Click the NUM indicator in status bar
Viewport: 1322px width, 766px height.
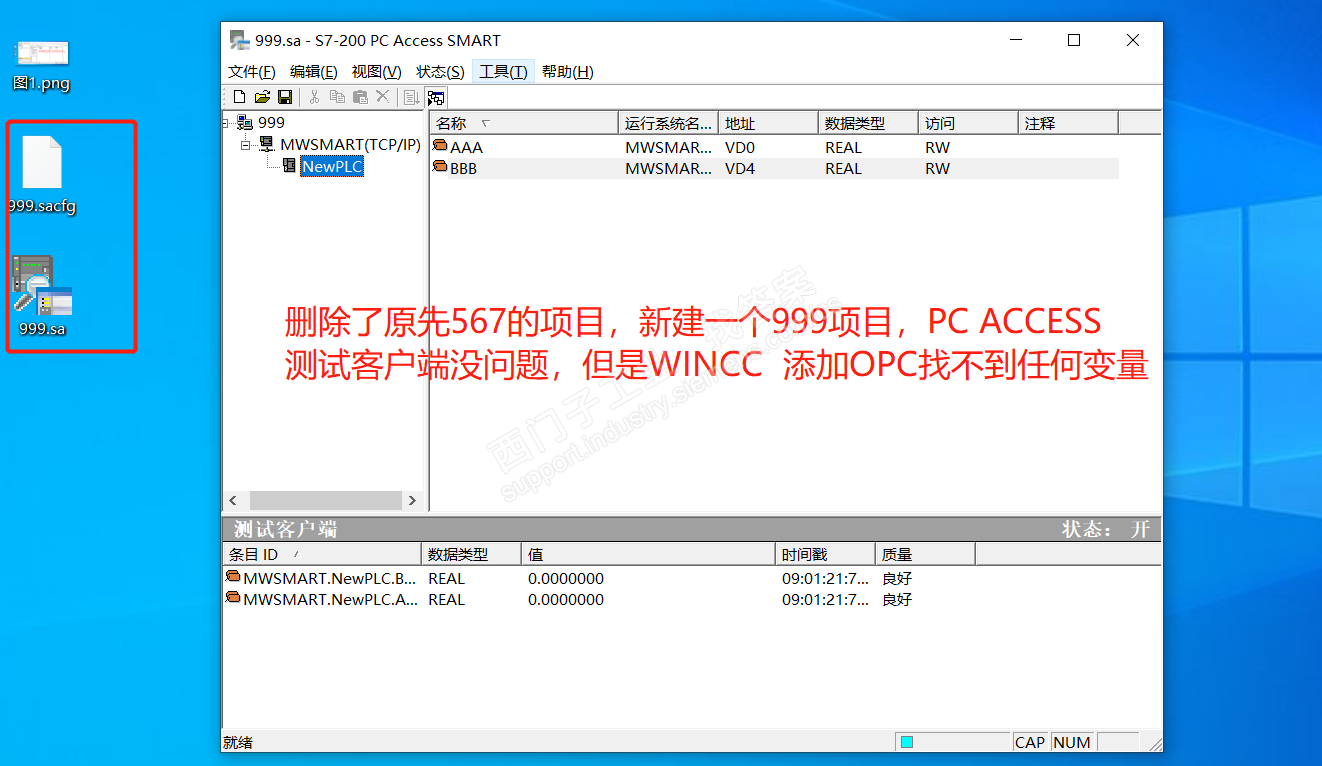(x=1072, y=742)
